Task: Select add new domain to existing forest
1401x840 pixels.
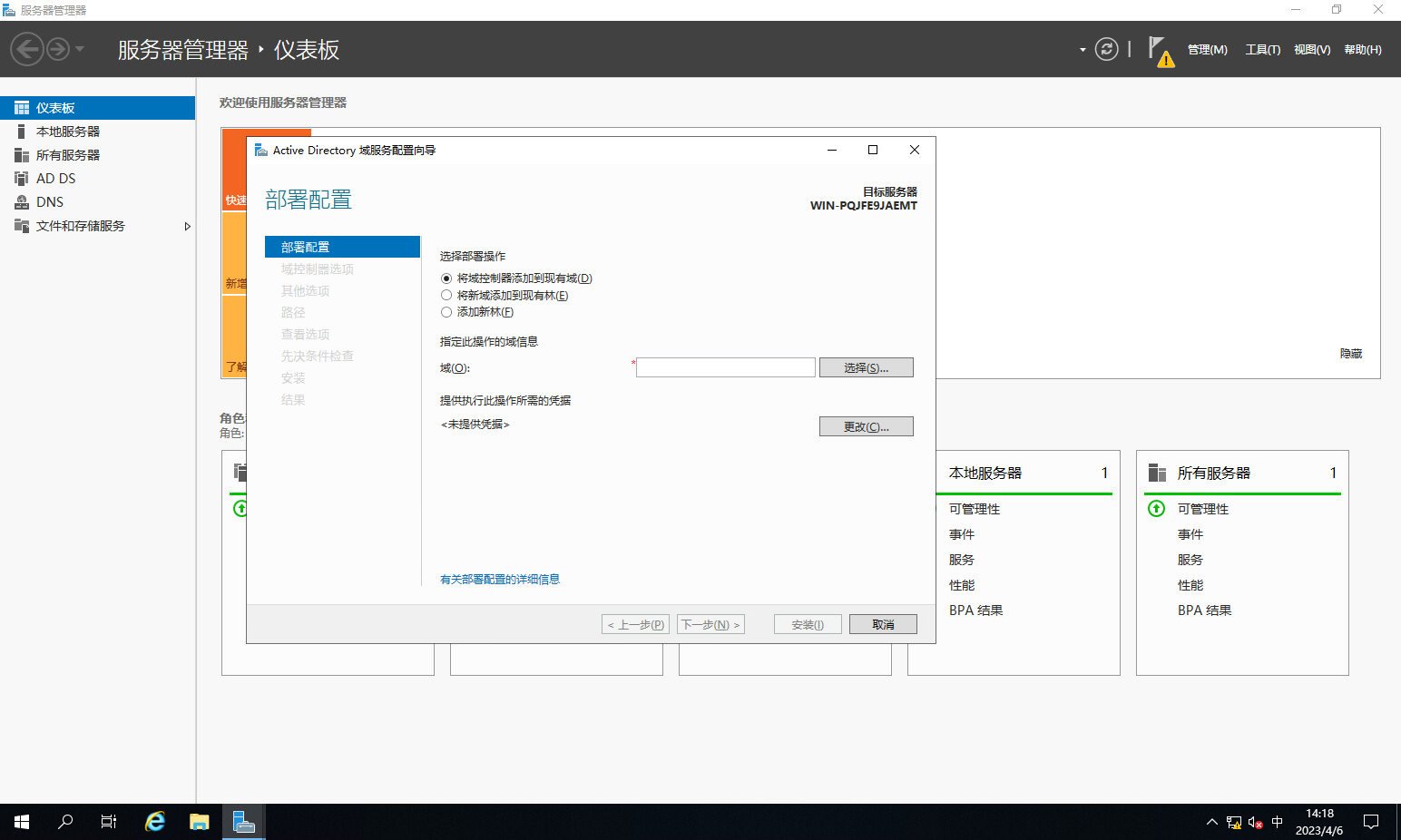Action: point(446,296)
